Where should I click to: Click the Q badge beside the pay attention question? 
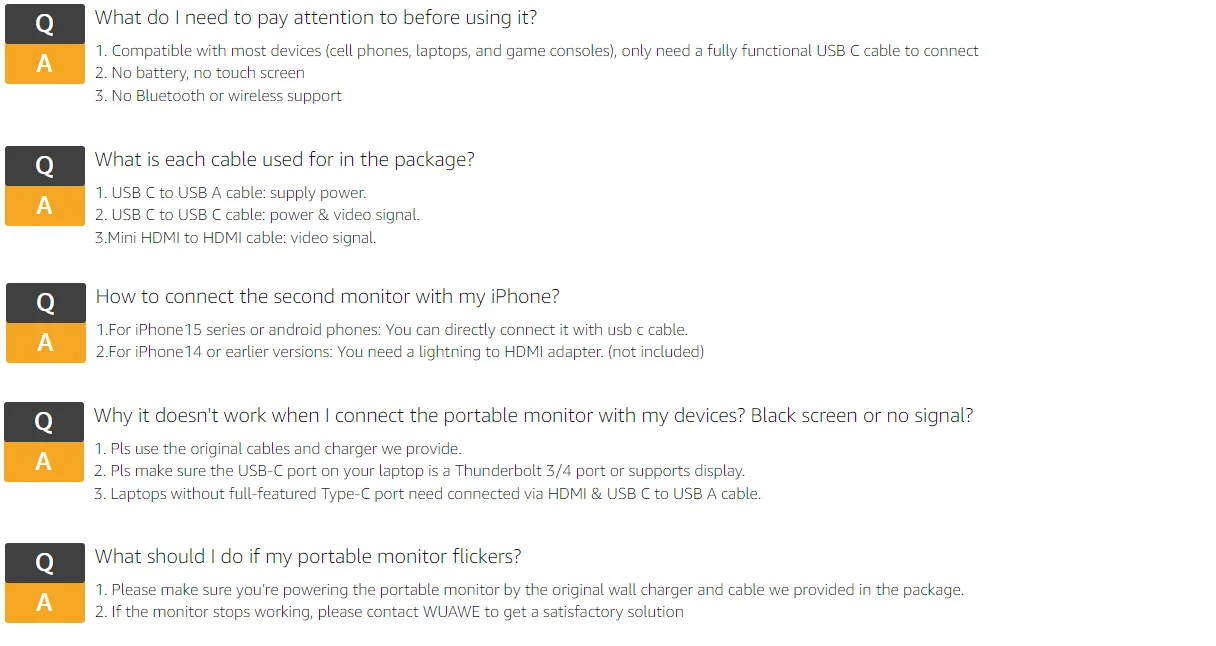(x=45, y=25)
